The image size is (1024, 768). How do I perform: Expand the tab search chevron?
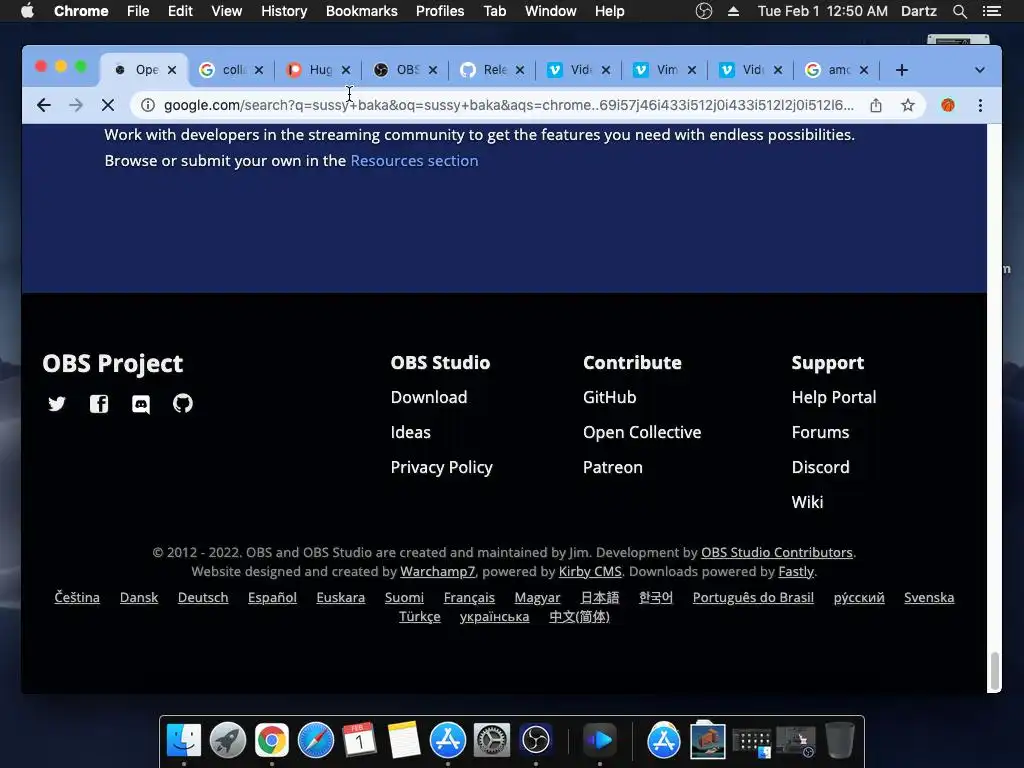(980, 70)
